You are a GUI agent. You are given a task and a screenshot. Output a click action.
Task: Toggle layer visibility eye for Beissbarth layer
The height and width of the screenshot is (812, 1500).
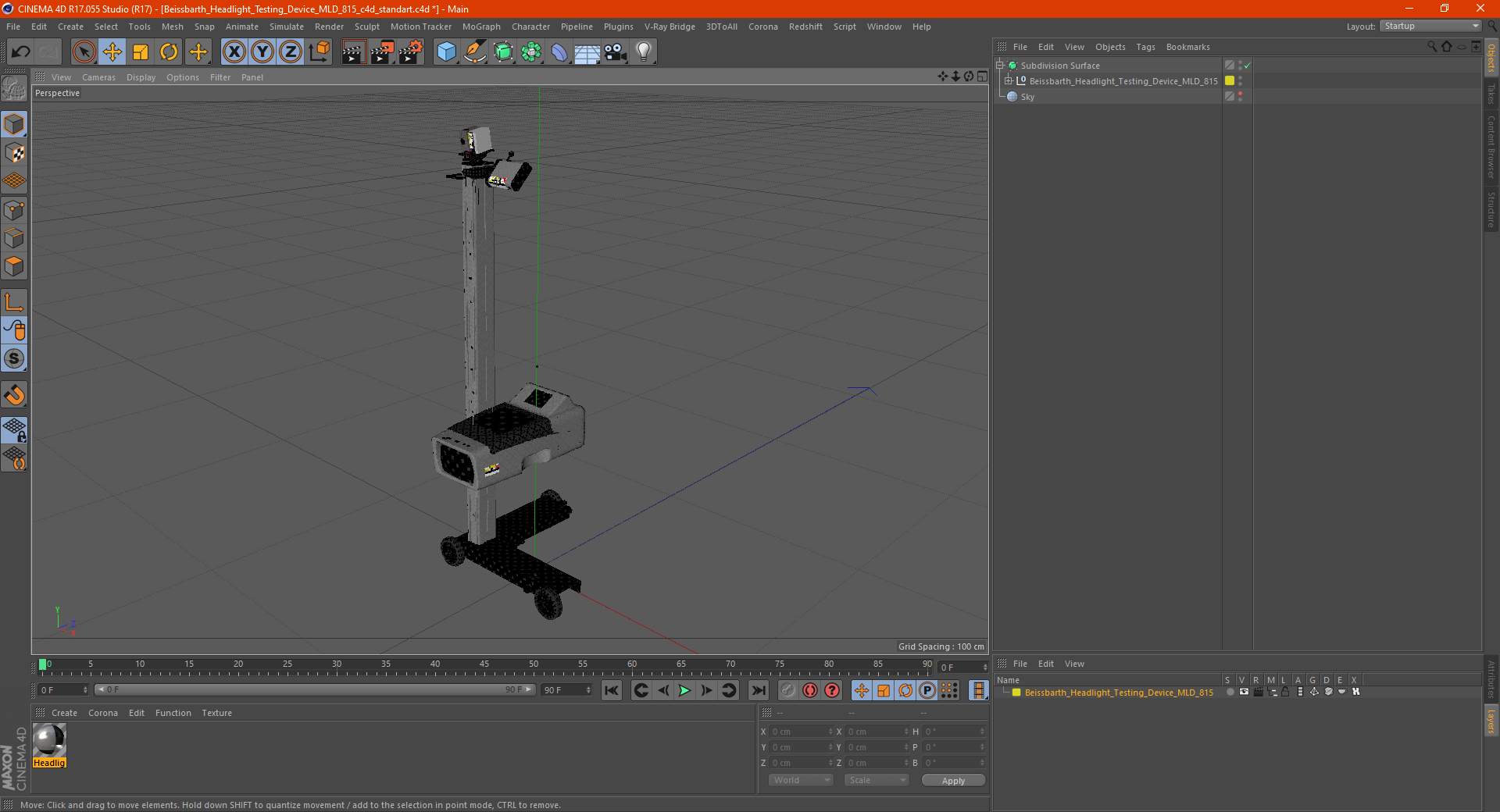[x=1244, y=692]
